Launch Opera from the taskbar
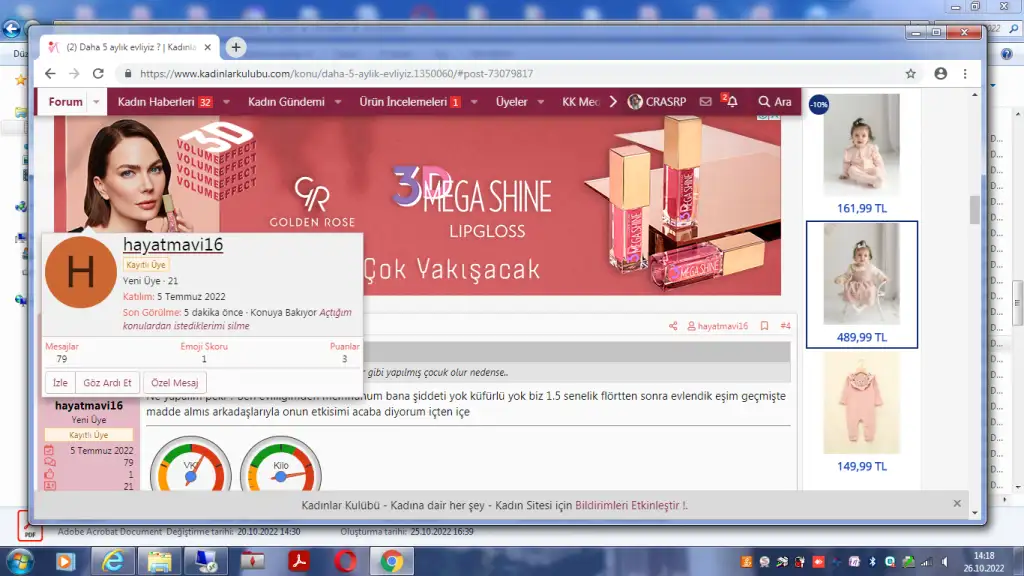The height and width of the screenshot is (576, 1024). pyautogui.click(x=345, y=561)
